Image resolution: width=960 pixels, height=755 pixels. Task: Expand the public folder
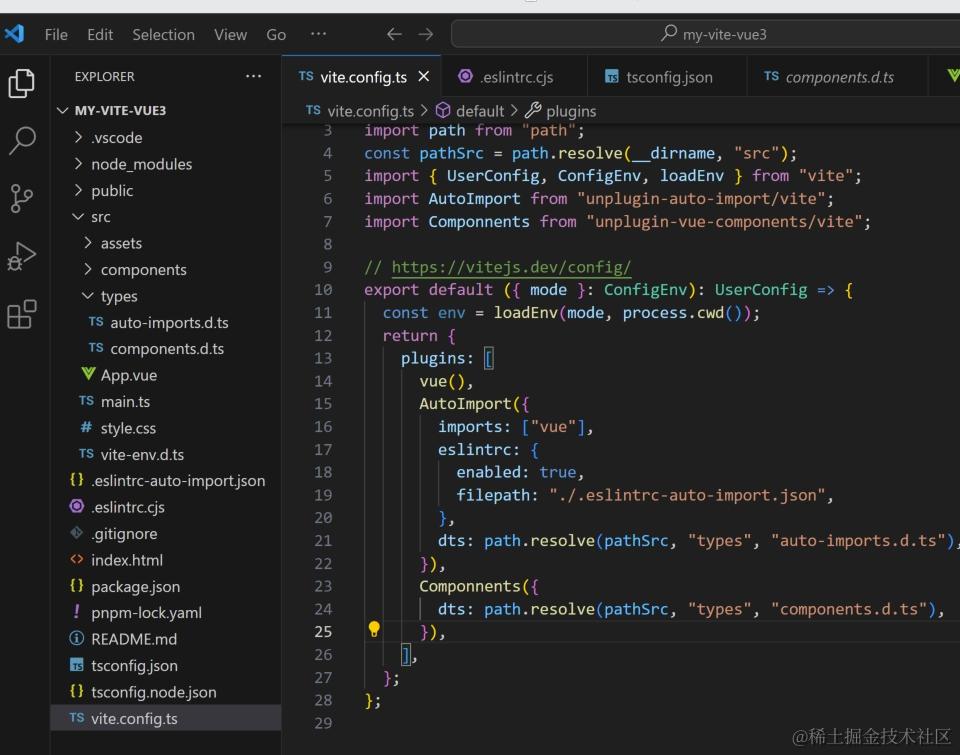click(x=78, y=190)
